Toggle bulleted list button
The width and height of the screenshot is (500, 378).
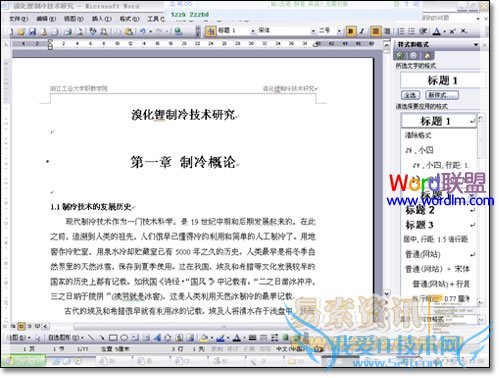click(x=412, y=31)
